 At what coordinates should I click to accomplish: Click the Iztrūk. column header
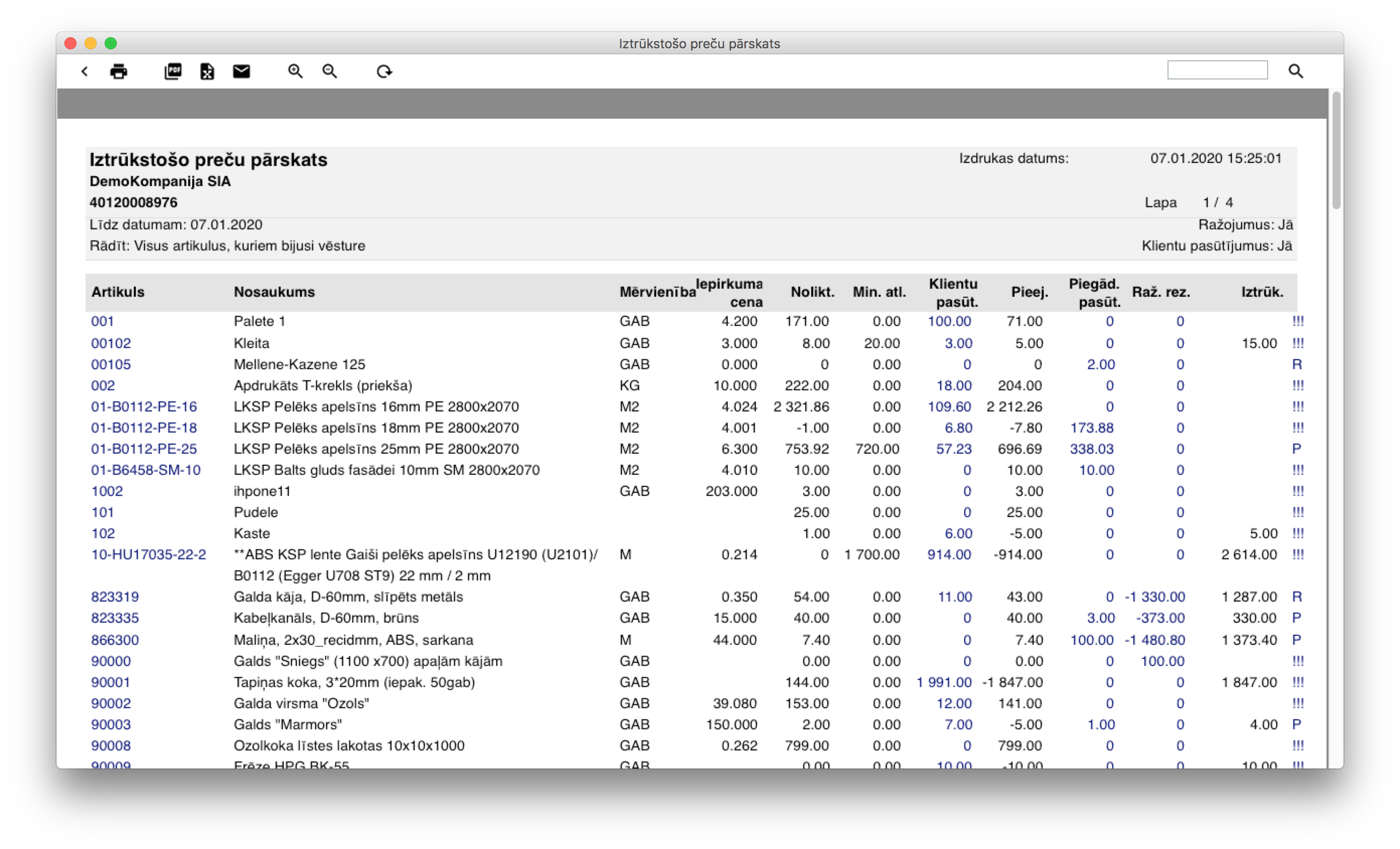(x=1262, y=292)
